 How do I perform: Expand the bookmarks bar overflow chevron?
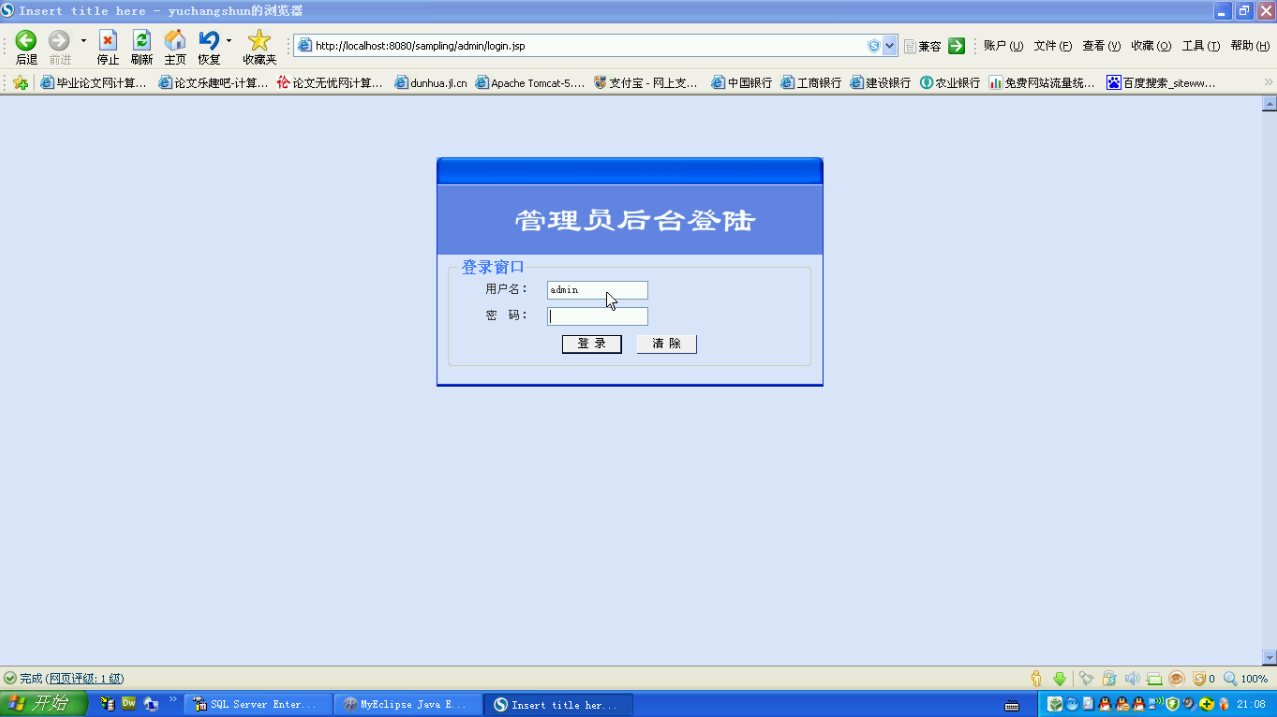click(1269, 83)
